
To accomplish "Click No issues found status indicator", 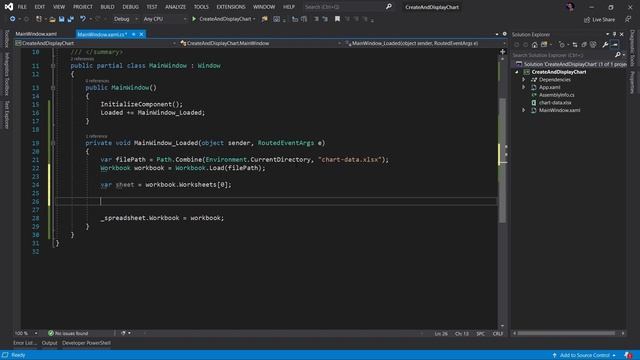I will [x=68, y=333].
